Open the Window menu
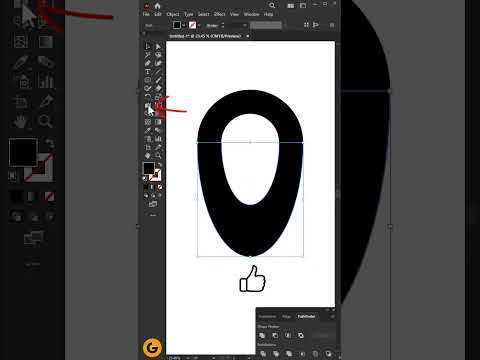 point(251,14)
